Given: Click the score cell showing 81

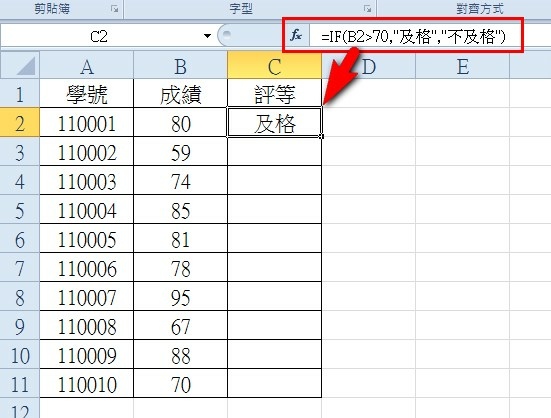Looking at the screenshot, I should [x=180, y=238].
